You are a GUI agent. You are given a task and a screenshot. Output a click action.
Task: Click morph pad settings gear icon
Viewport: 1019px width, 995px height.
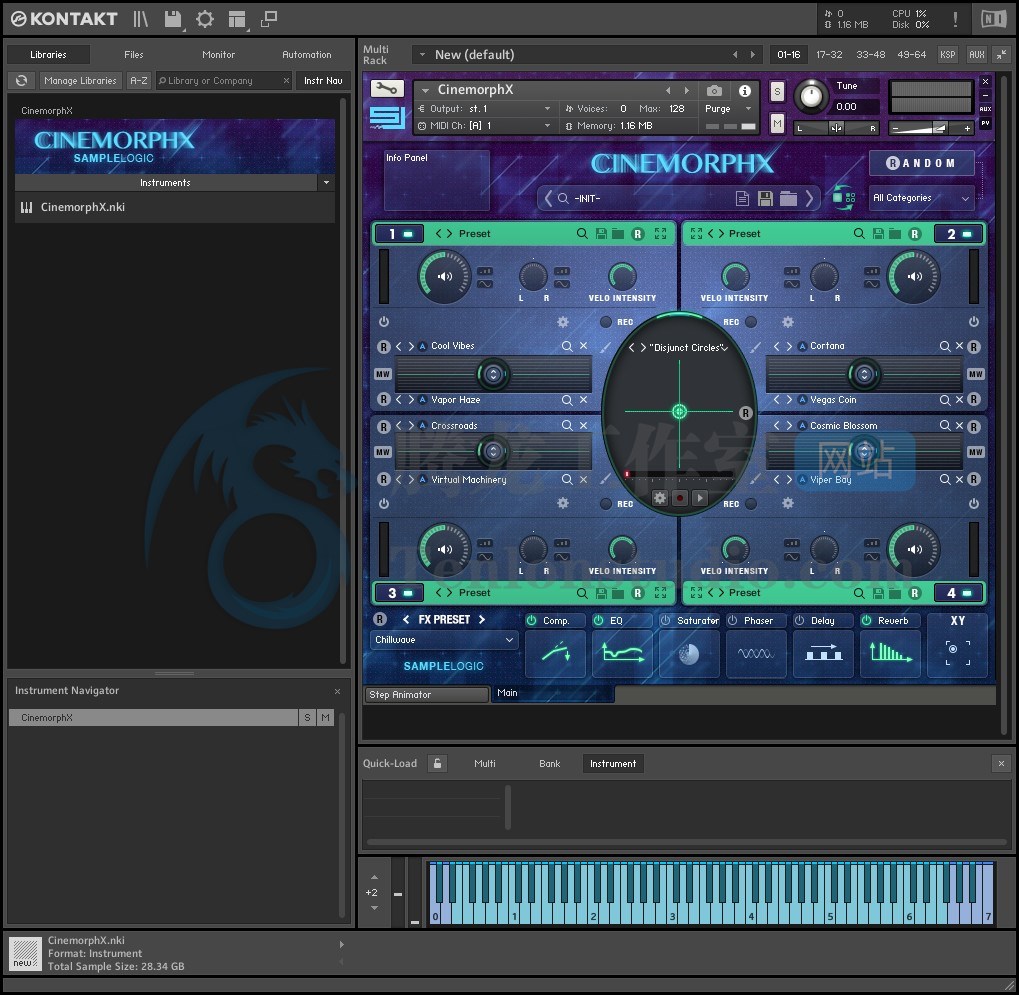[x=660, y=498]
